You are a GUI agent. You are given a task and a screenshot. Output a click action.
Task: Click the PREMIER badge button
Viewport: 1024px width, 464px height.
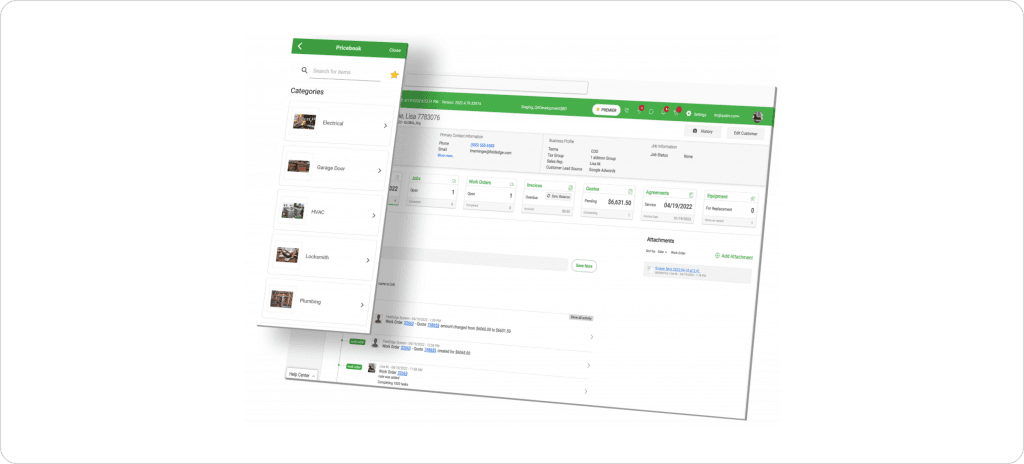tap(606, 110)
